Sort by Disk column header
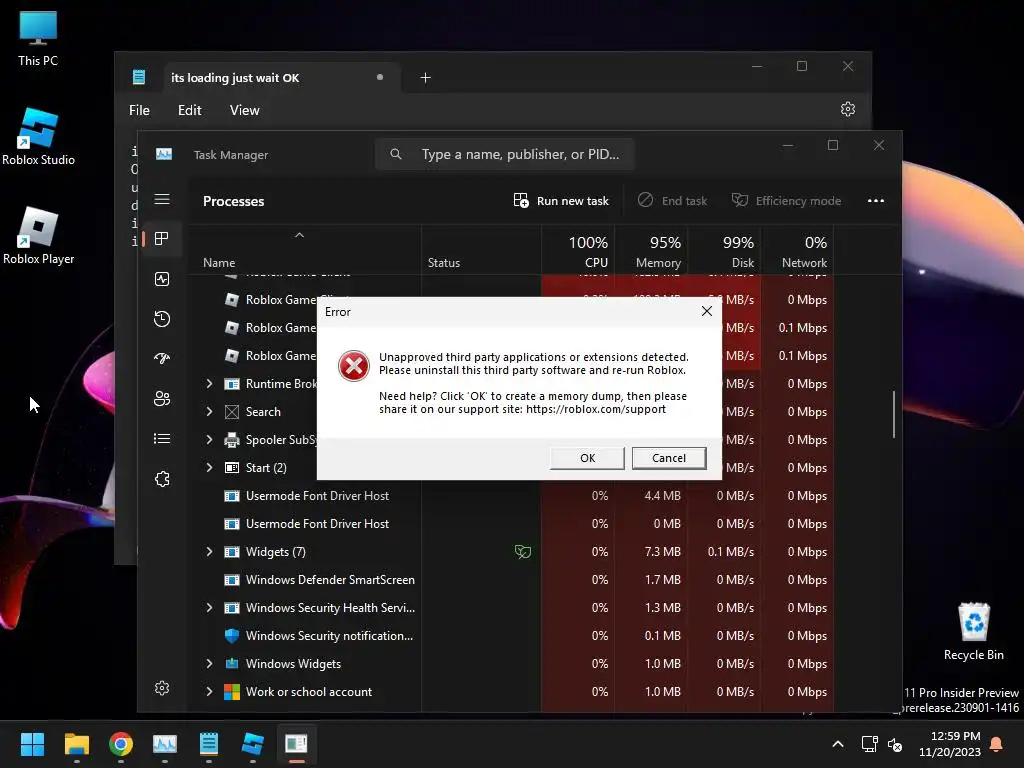Image resolution: width=1024 pixels, height=768 pixels. coord(724,251)
